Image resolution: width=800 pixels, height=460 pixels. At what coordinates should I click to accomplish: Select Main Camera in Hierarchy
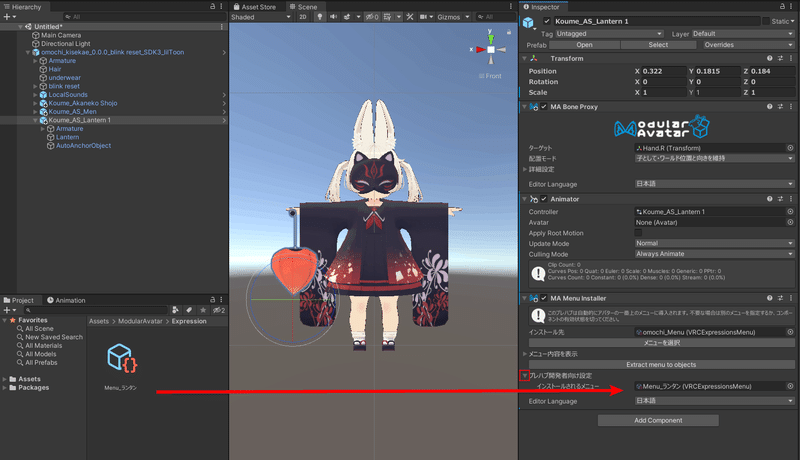coord(61,35)
